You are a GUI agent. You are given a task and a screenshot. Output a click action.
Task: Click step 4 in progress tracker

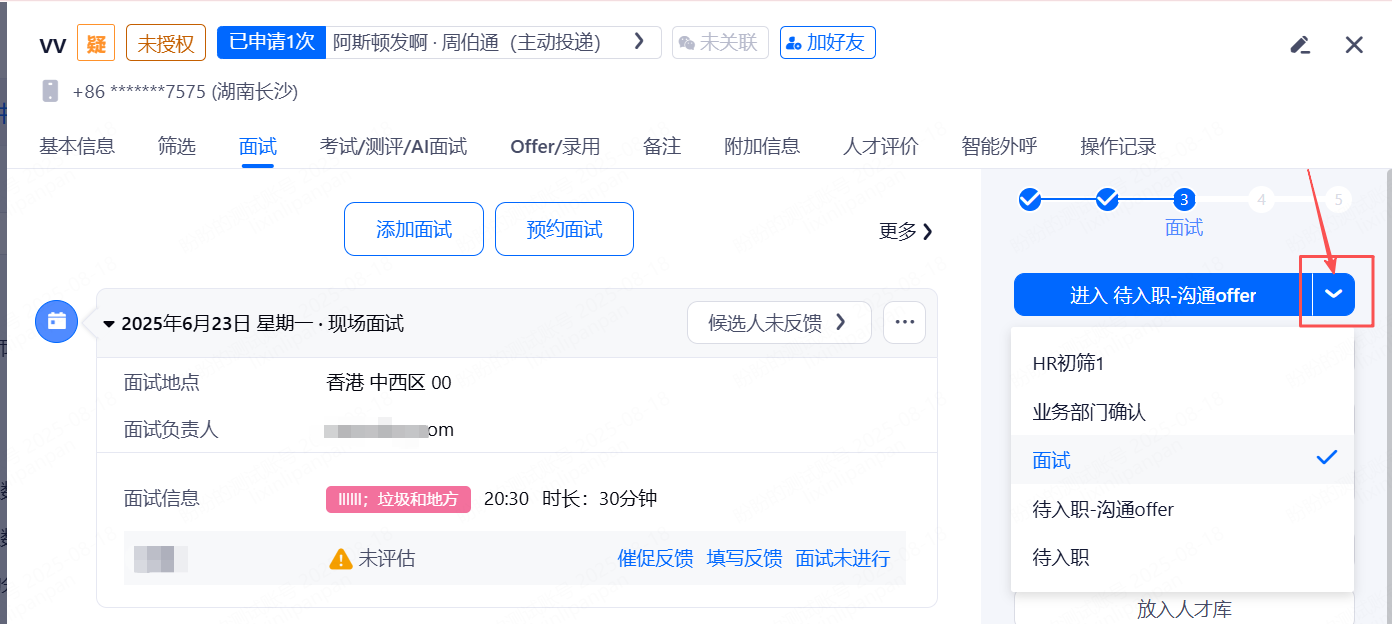pyautogui.click(x=1261, y=200)
